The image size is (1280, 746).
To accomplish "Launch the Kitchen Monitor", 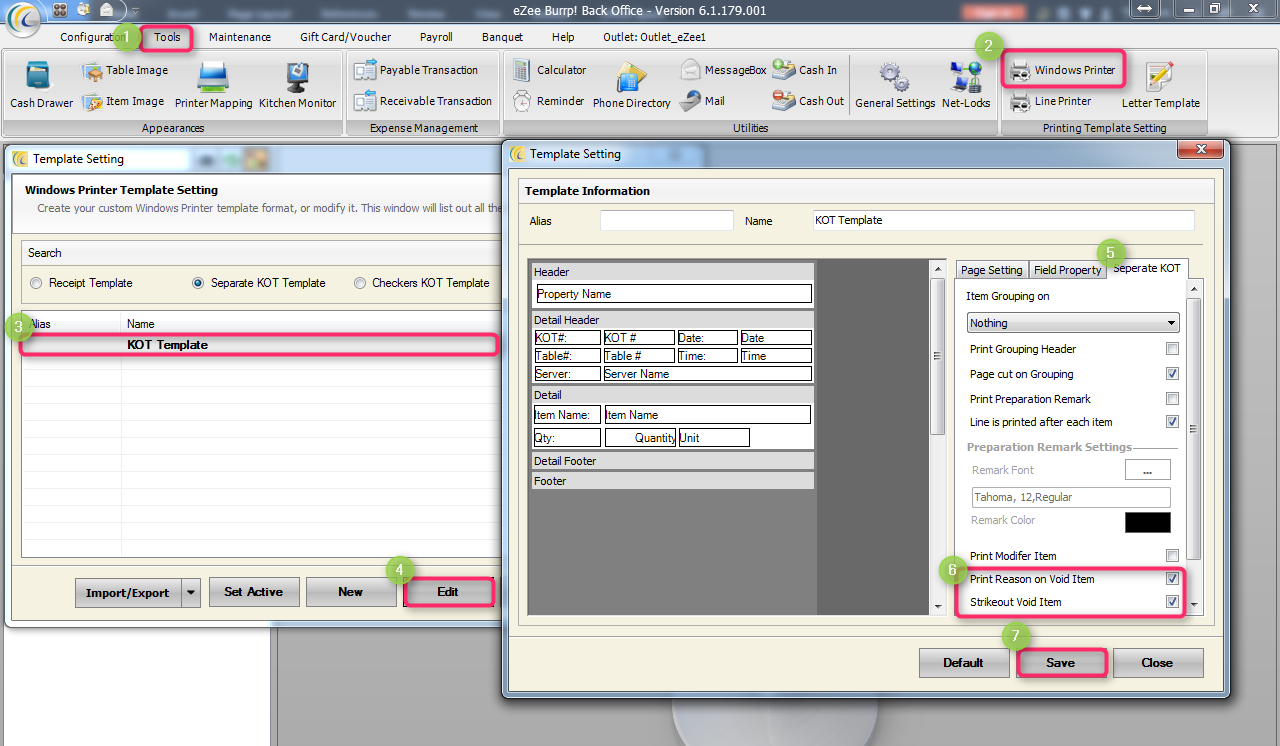I will pos(297,85).
